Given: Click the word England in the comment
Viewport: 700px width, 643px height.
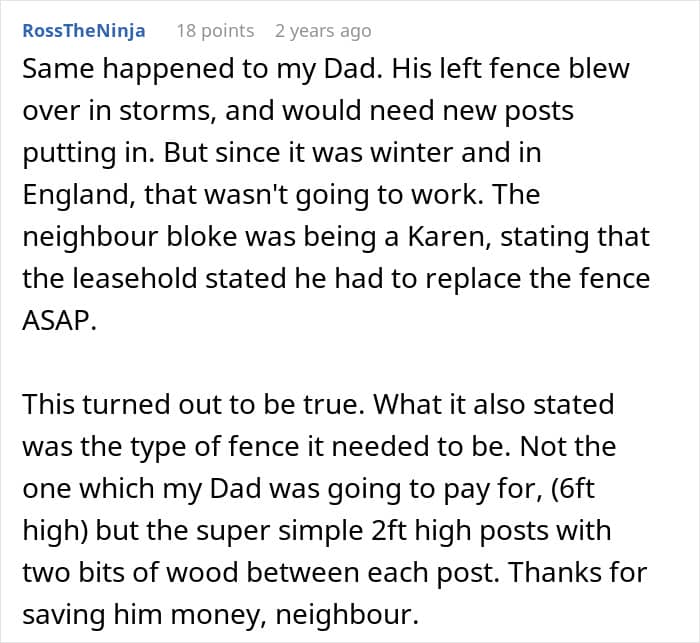Looking at the screenshot, I should click(79, 195).
